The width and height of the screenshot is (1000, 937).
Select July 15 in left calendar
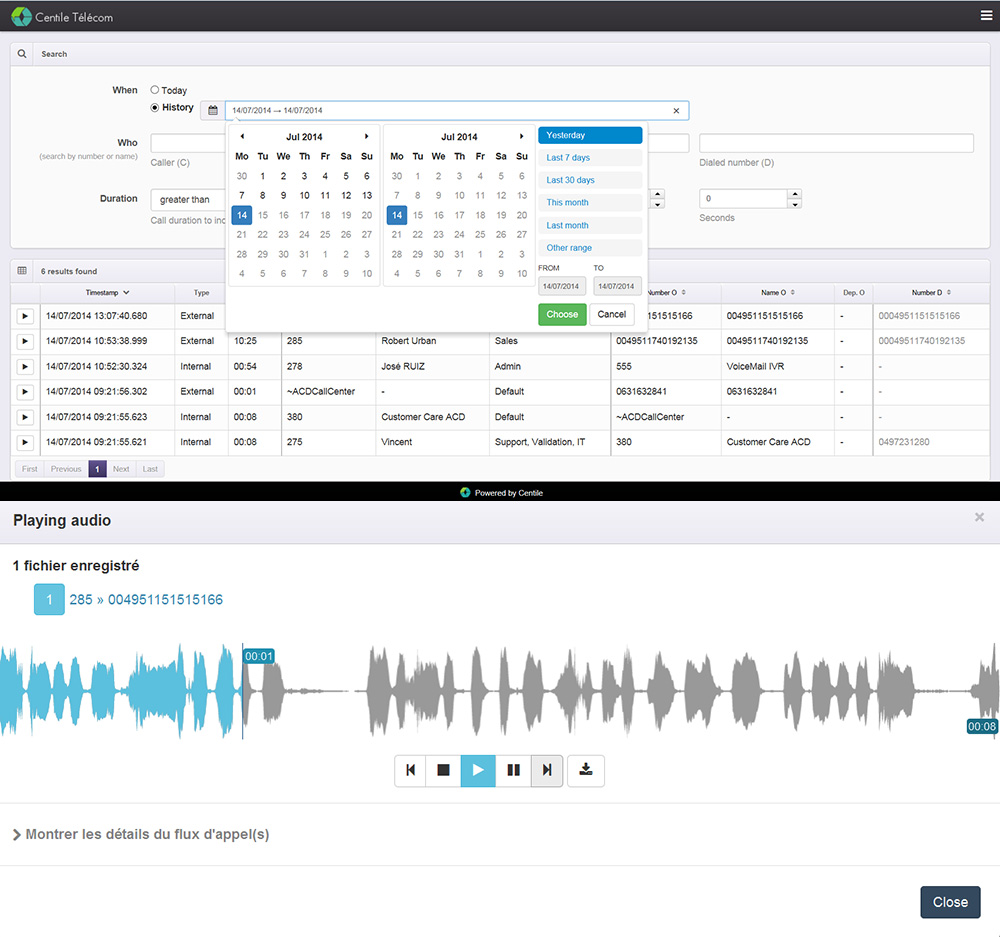click(x=263, y=216)
